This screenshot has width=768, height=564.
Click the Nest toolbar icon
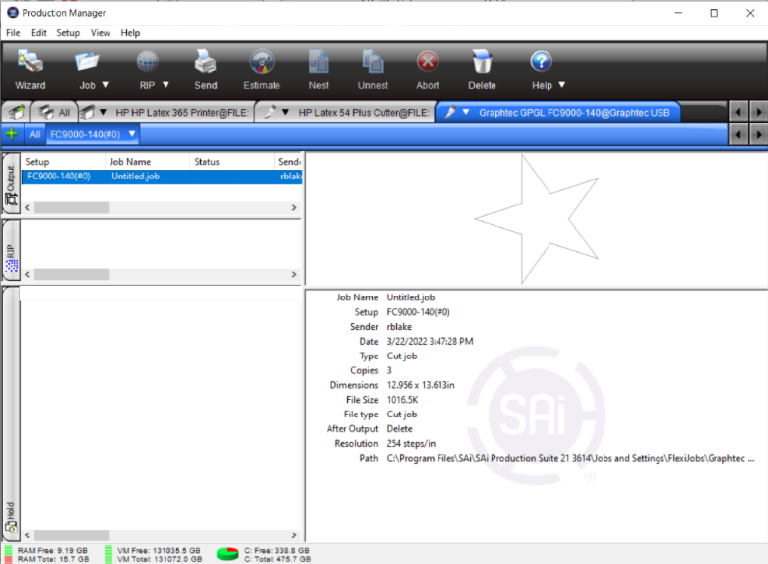coord(319,69)
